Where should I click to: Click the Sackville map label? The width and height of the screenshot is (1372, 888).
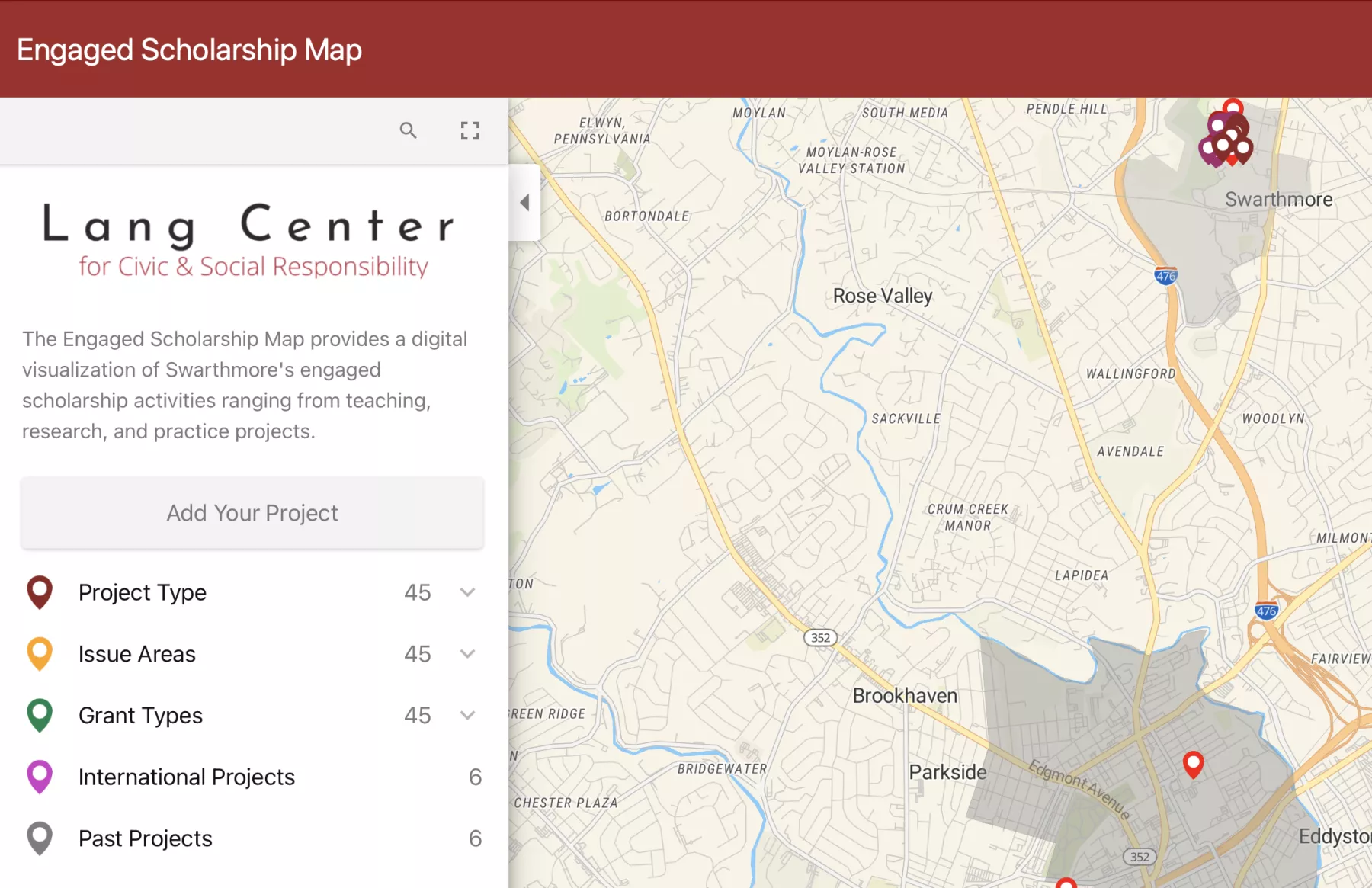[x=906, y=418]
